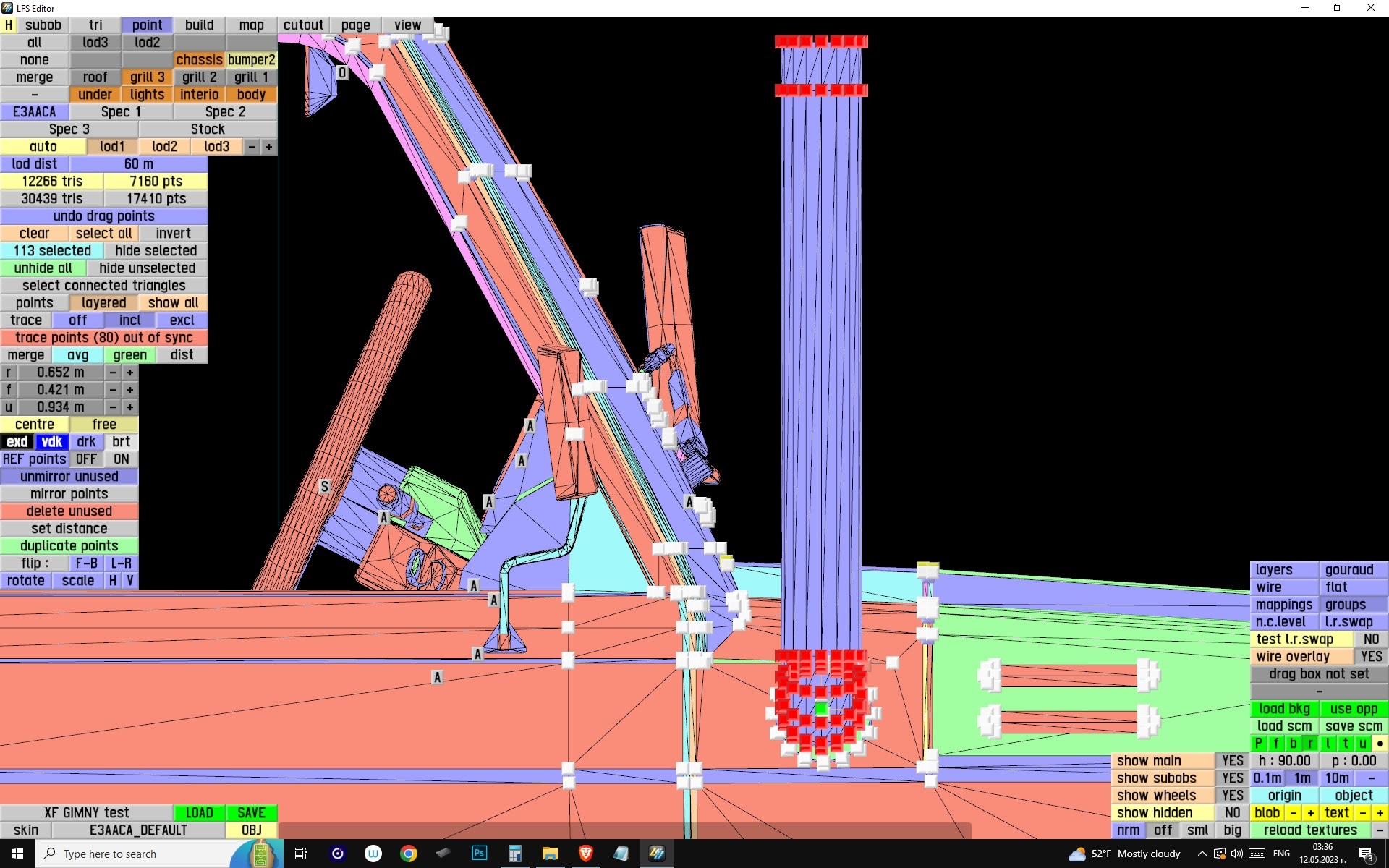Click the 'V' rotate axis button
The height and width of the screenshot is (868, 1389).
129,580
